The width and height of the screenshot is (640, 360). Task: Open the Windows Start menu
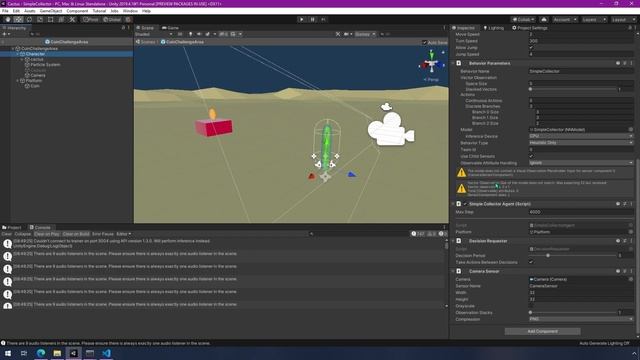pyautogui.click(x=8, y=353)
